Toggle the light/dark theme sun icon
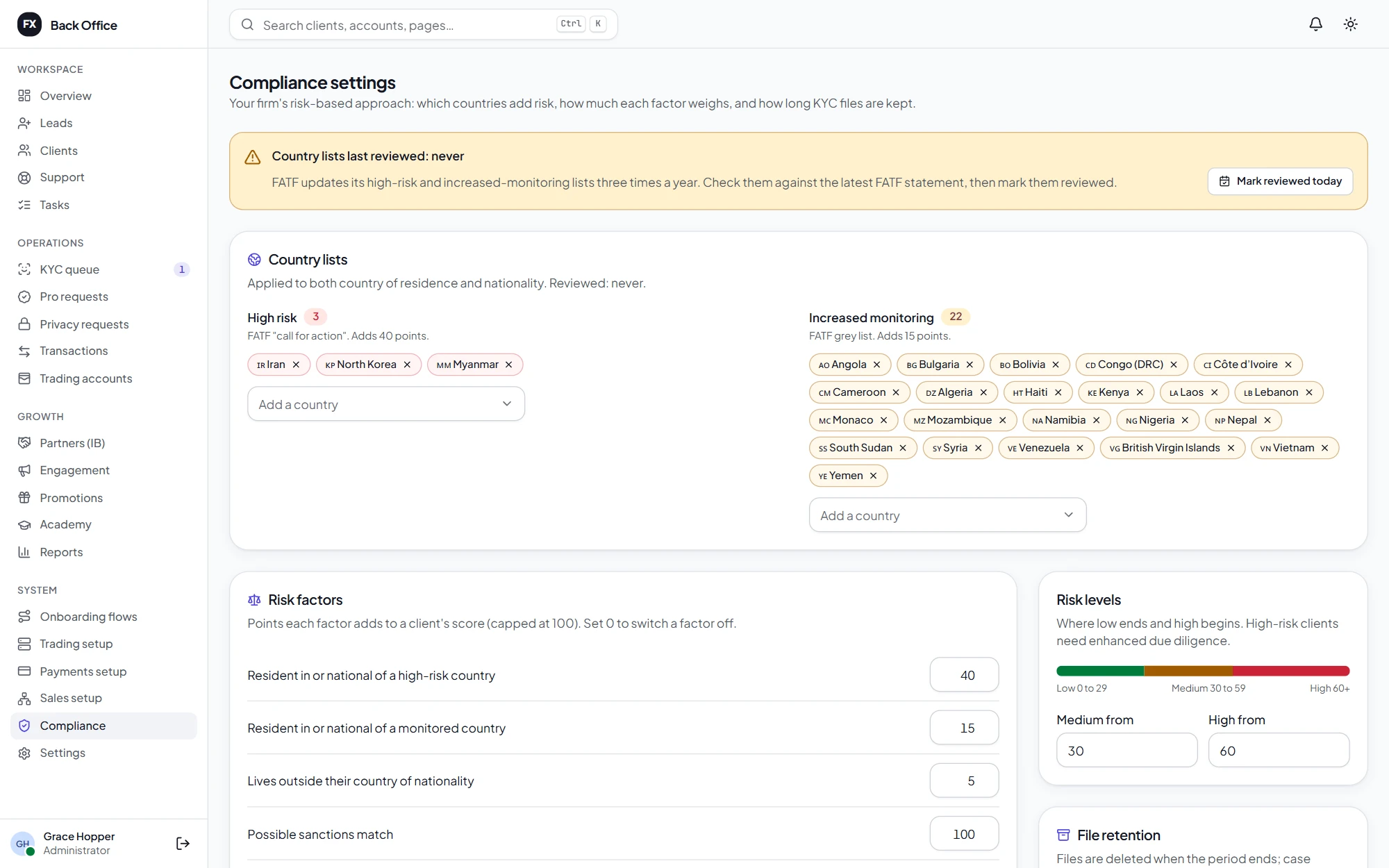 click(1350, 24)
